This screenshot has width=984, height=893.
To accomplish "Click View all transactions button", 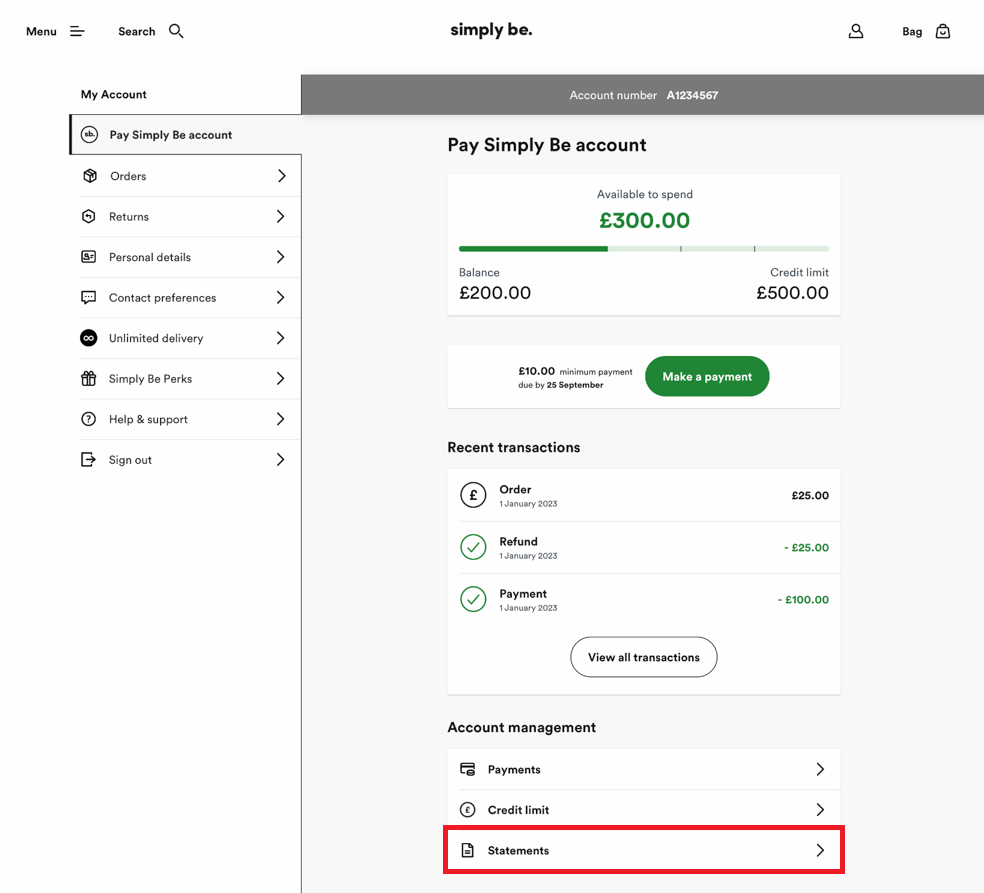I will click(x=644, y=657).
